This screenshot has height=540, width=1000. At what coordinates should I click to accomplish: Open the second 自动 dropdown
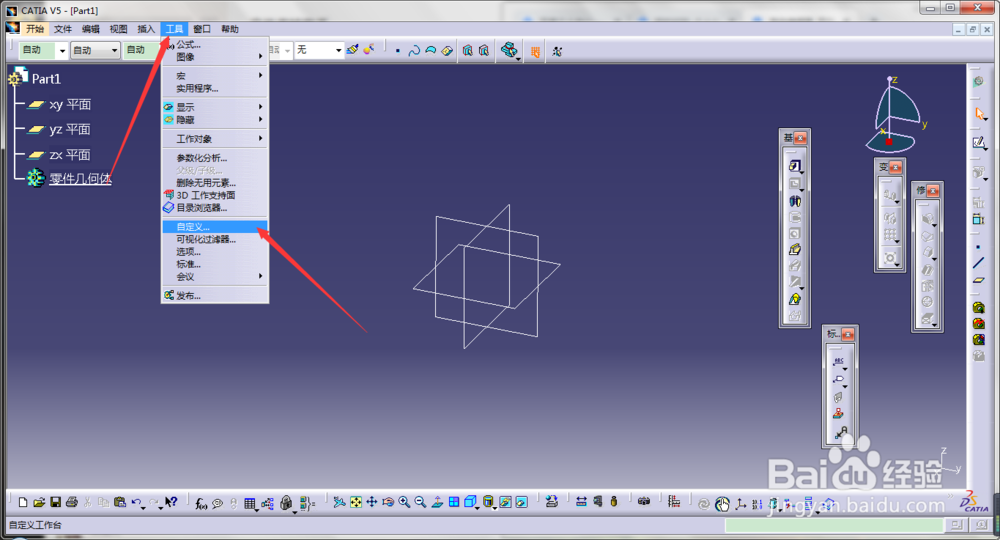114,50
